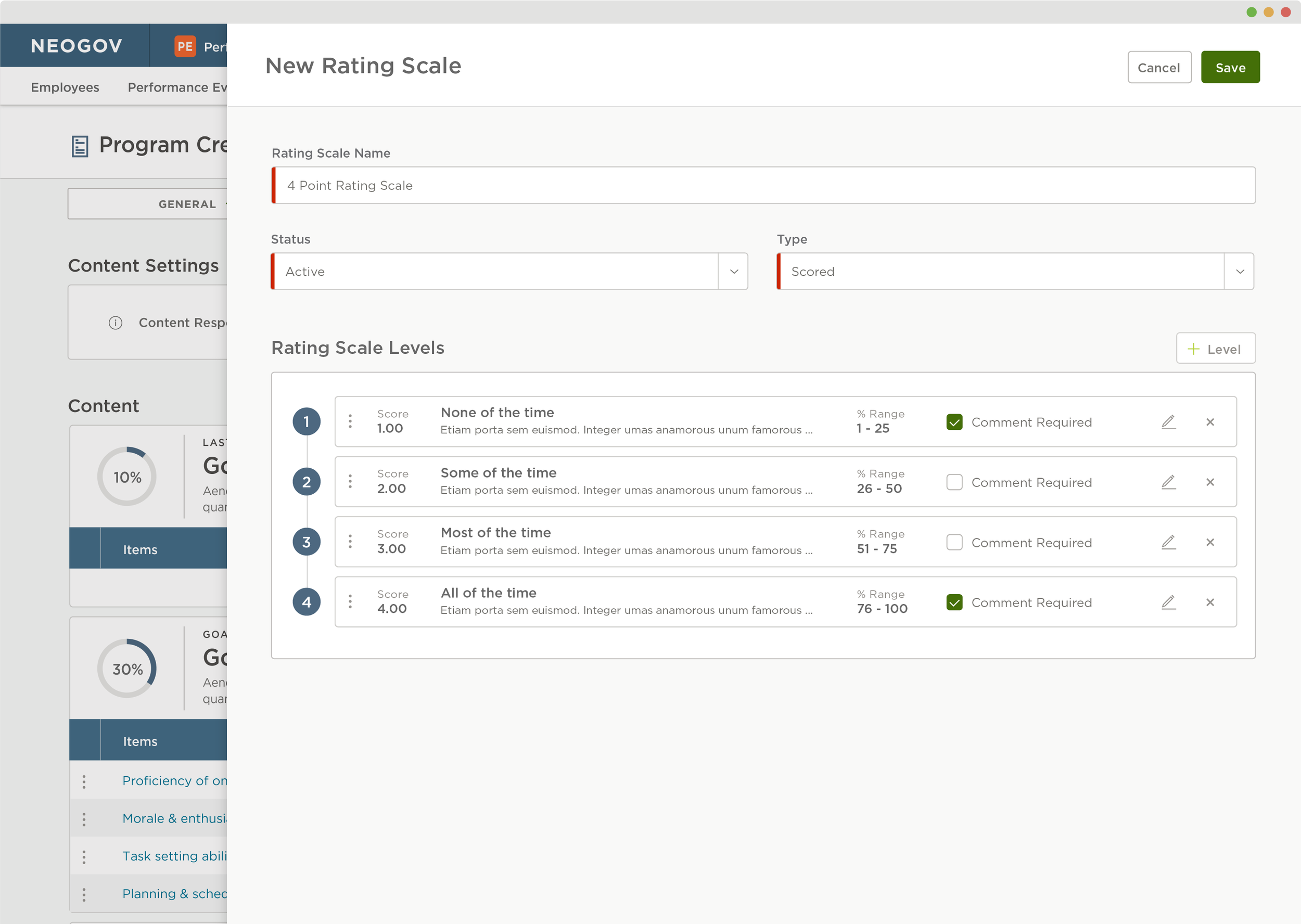Click the edit pencil icon for level 4

(1168, 601)
